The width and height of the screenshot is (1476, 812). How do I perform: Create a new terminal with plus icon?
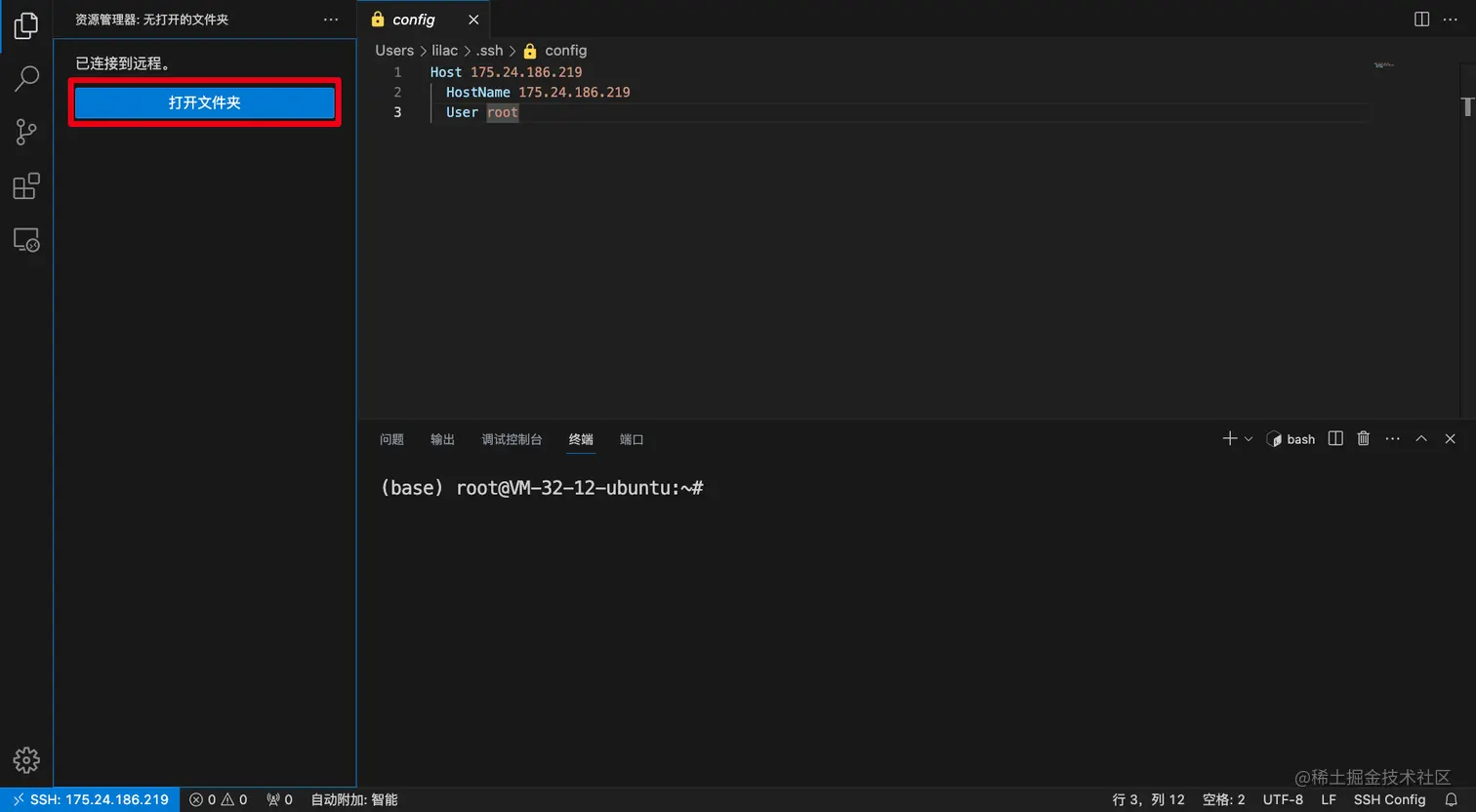(1229, 438)
